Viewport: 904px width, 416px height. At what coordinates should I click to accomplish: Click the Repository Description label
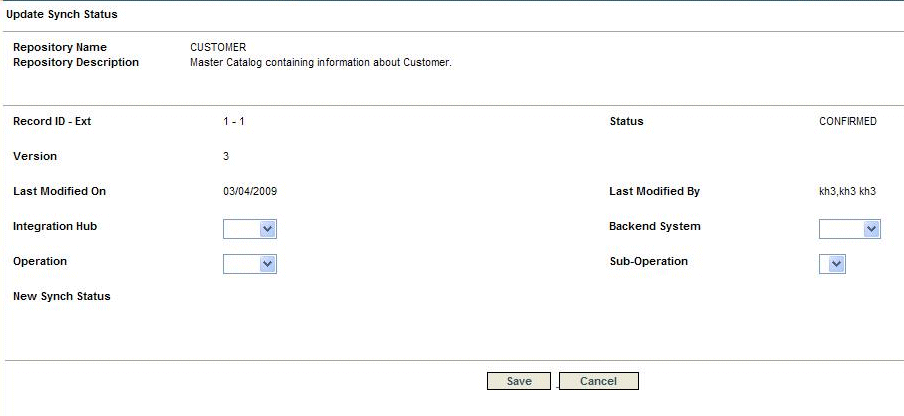[76, 62]
